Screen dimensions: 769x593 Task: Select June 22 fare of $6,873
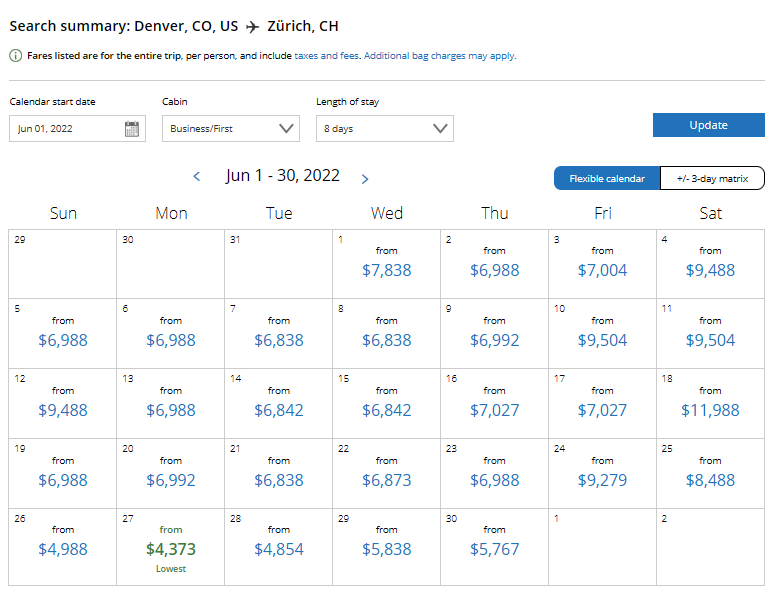[x=386, y=480]
